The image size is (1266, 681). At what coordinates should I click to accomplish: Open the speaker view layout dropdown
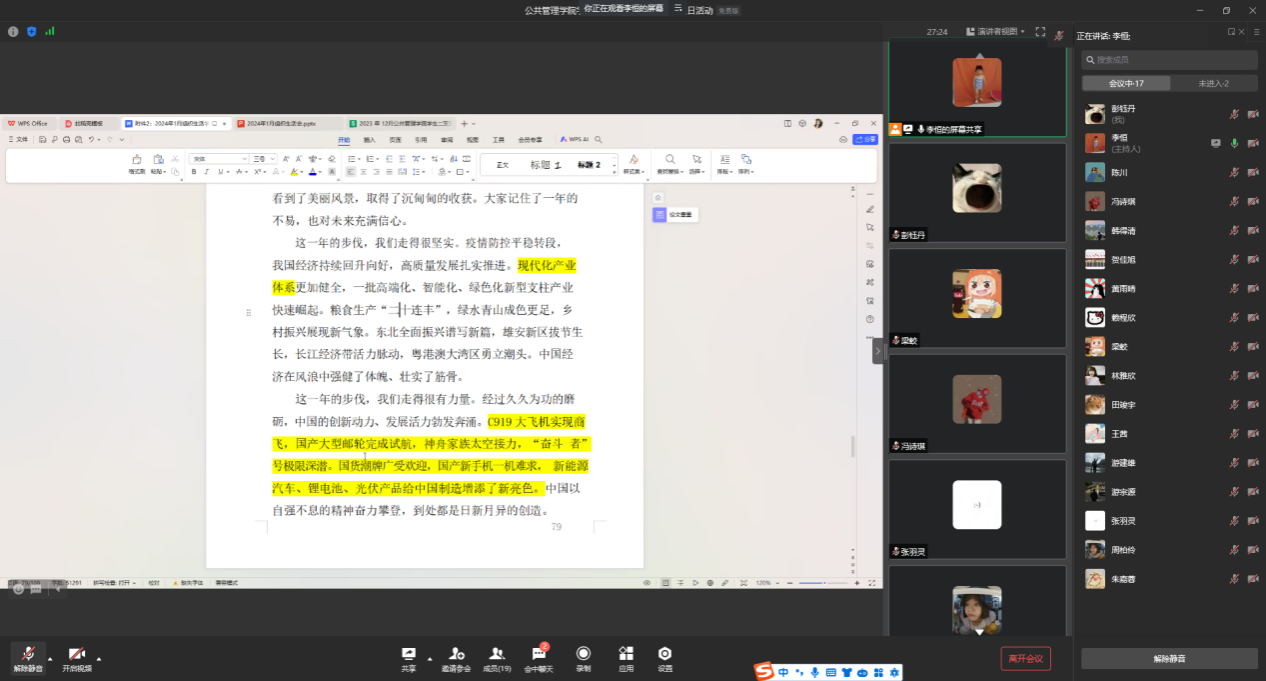tap(995, 32)
